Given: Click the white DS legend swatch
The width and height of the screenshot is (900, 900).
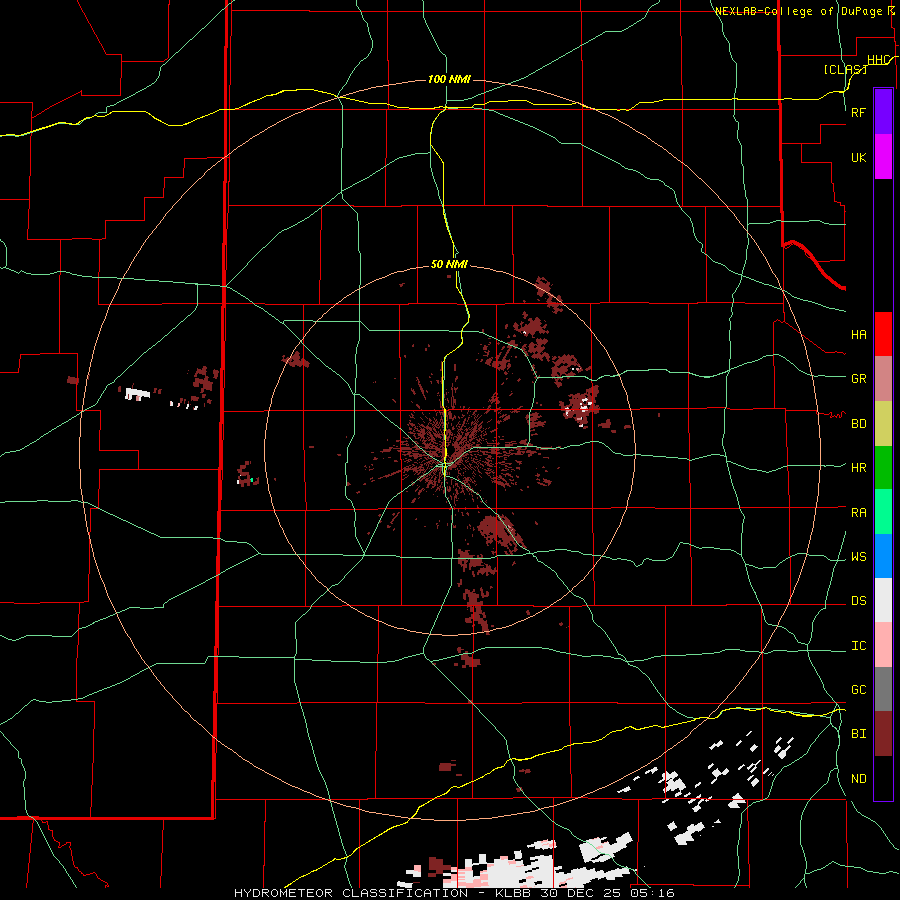Looking at the screenshot, I should coord(883,600).
